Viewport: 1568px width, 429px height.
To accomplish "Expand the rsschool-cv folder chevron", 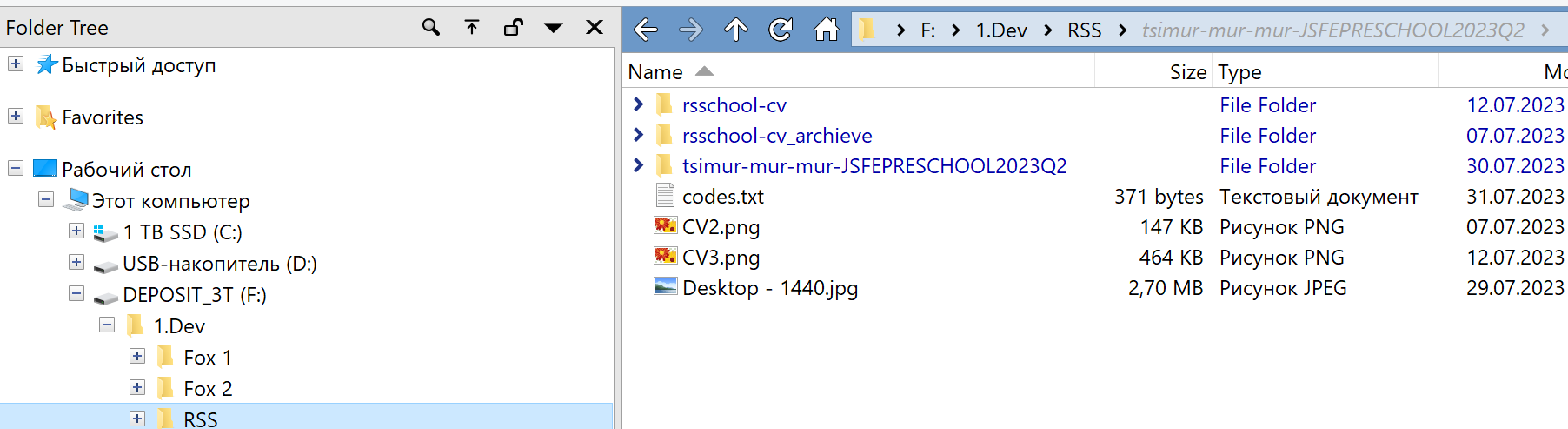I will (x=639, y=105).
